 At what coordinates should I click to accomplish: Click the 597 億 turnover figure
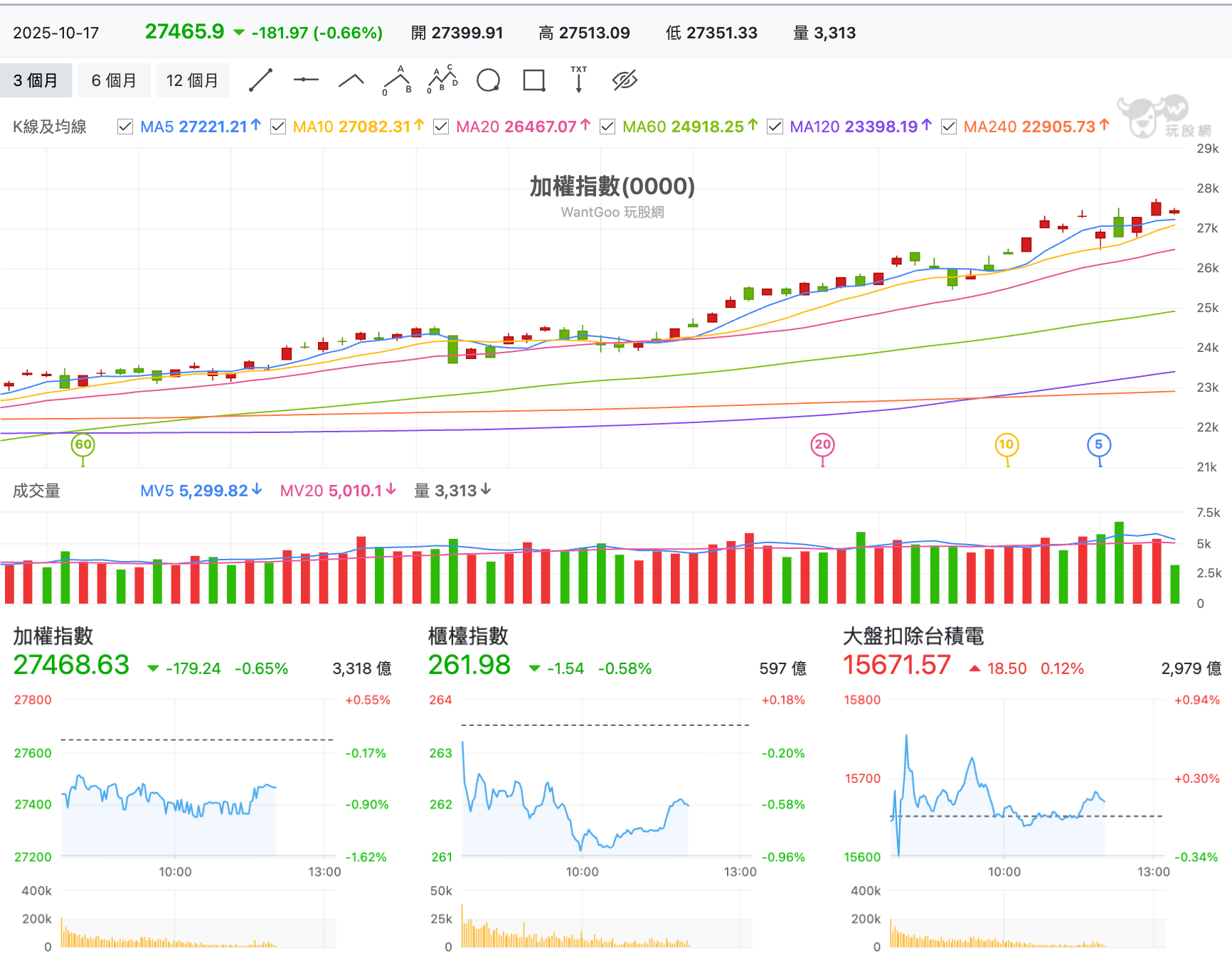783,668
